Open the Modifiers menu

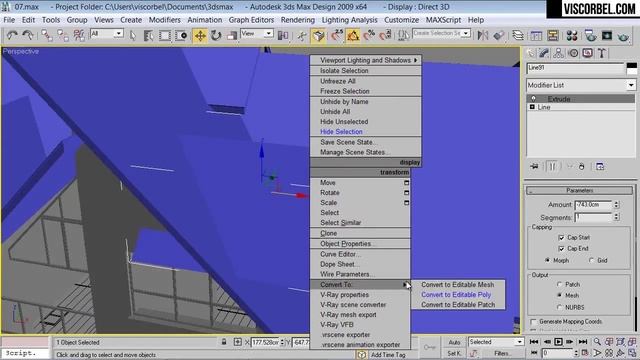(163, 20)
